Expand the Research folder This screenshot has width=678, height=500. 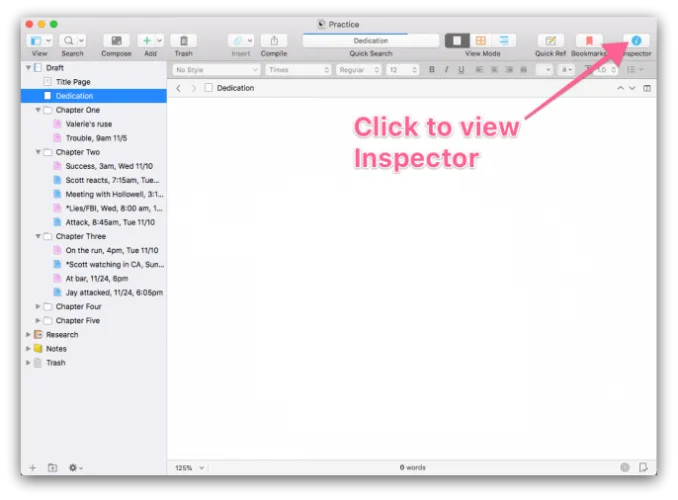pyautogui.click(x=28, y=335)
